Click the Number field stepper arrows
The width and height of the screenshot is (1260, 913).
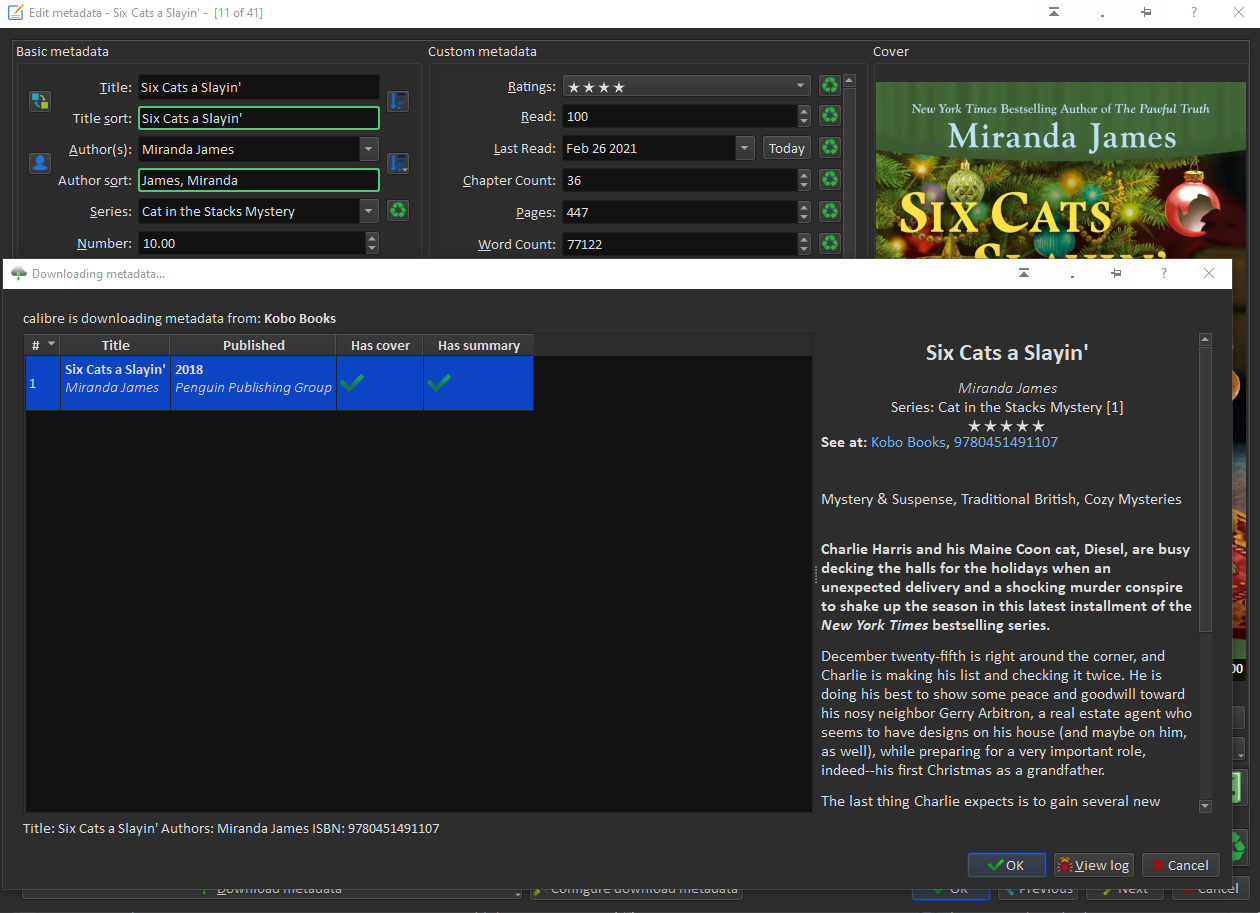pyautogui.click(x=372, y=243)
